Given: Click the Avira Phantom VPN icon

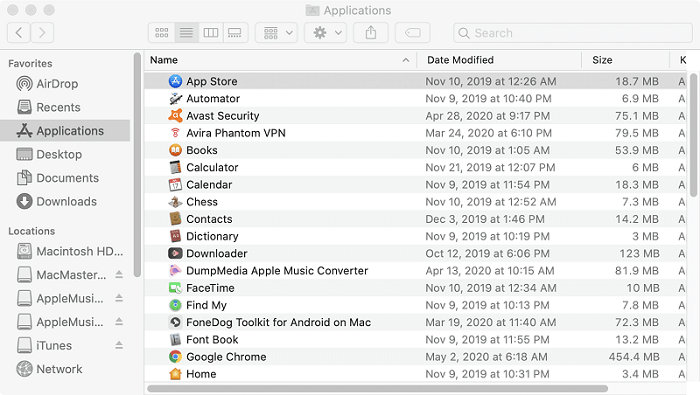Looking at the screenshot, I should click(x=175, y=133).
